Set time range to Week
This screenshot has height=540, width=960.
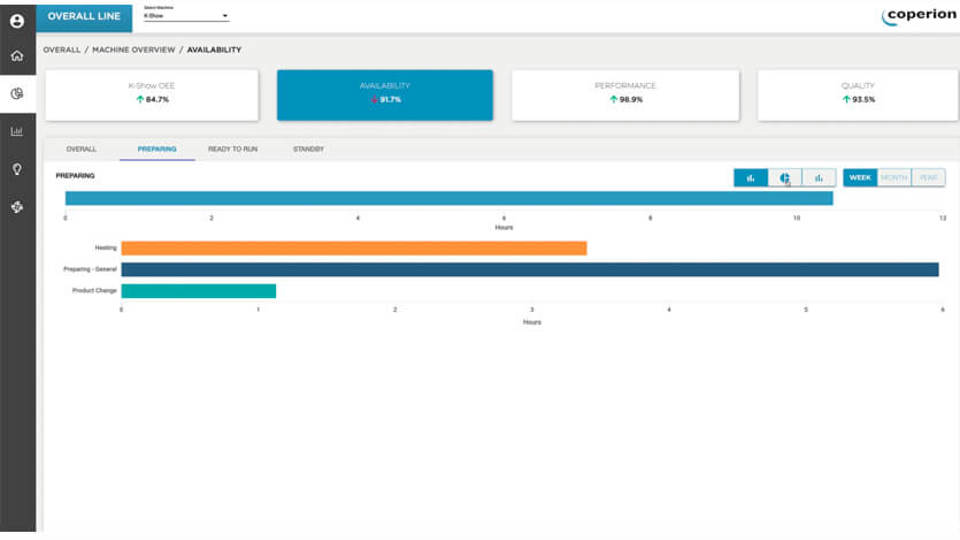pos(860,178)
